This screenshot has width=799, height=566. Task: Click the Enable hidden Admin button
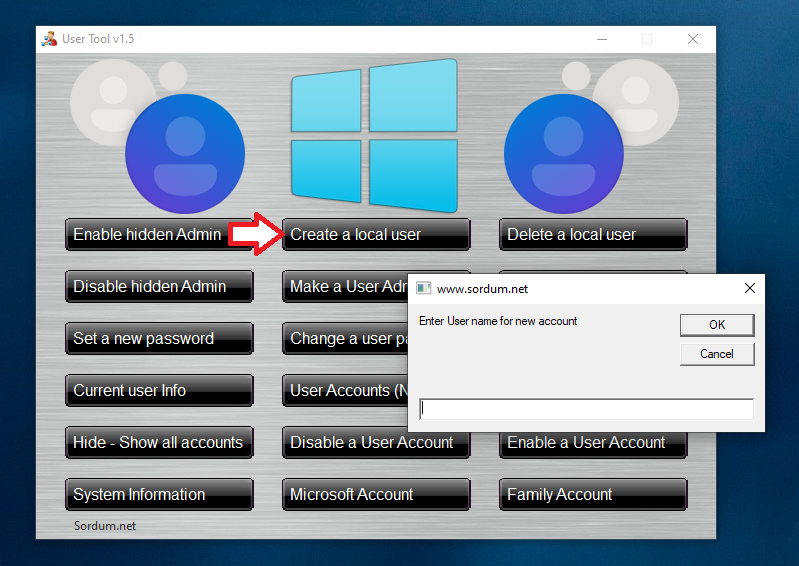tap(159, 234)
